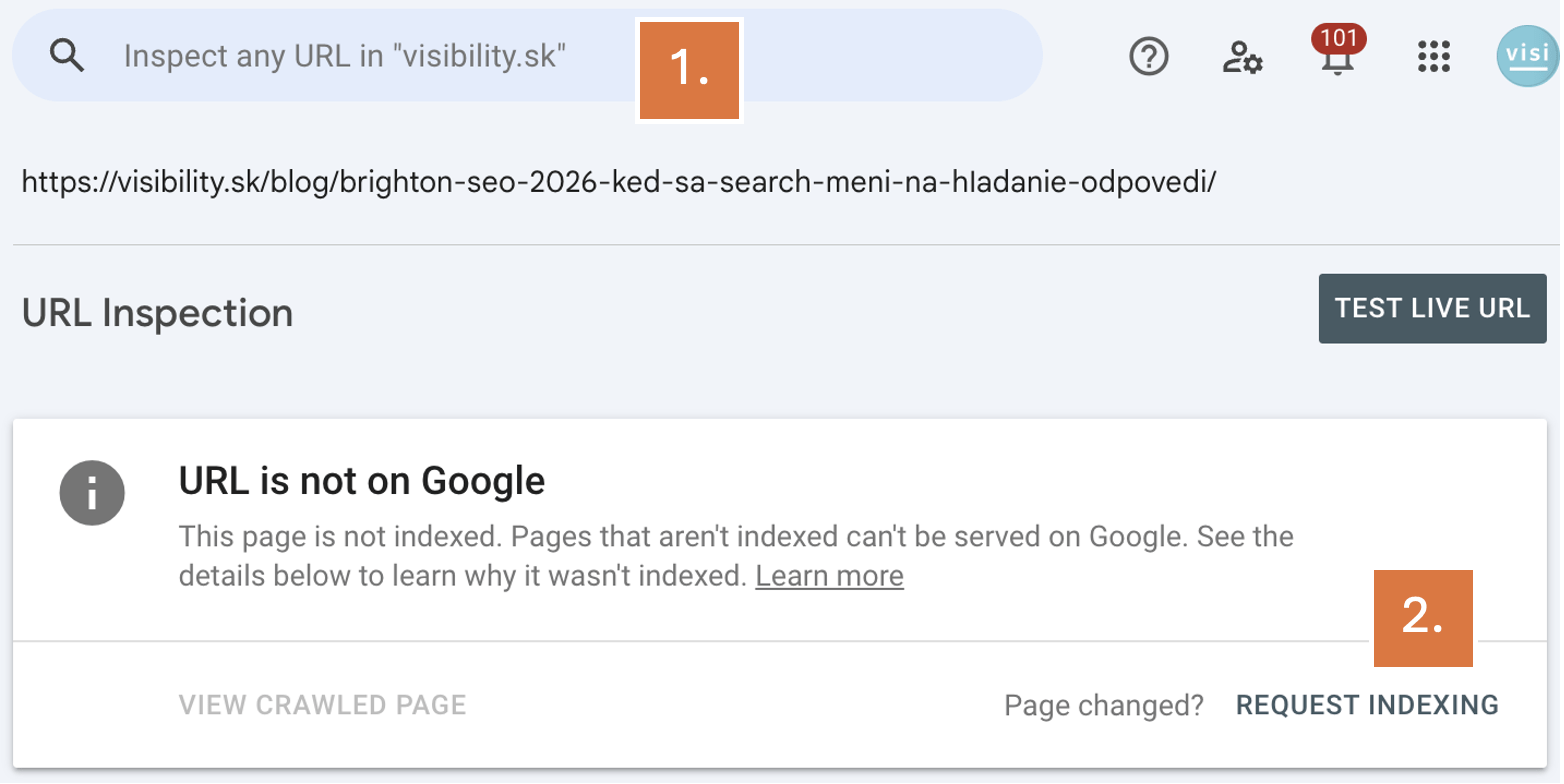Open users and permissions settings icon
The image size is (1564, 784).
[1243, 57]
